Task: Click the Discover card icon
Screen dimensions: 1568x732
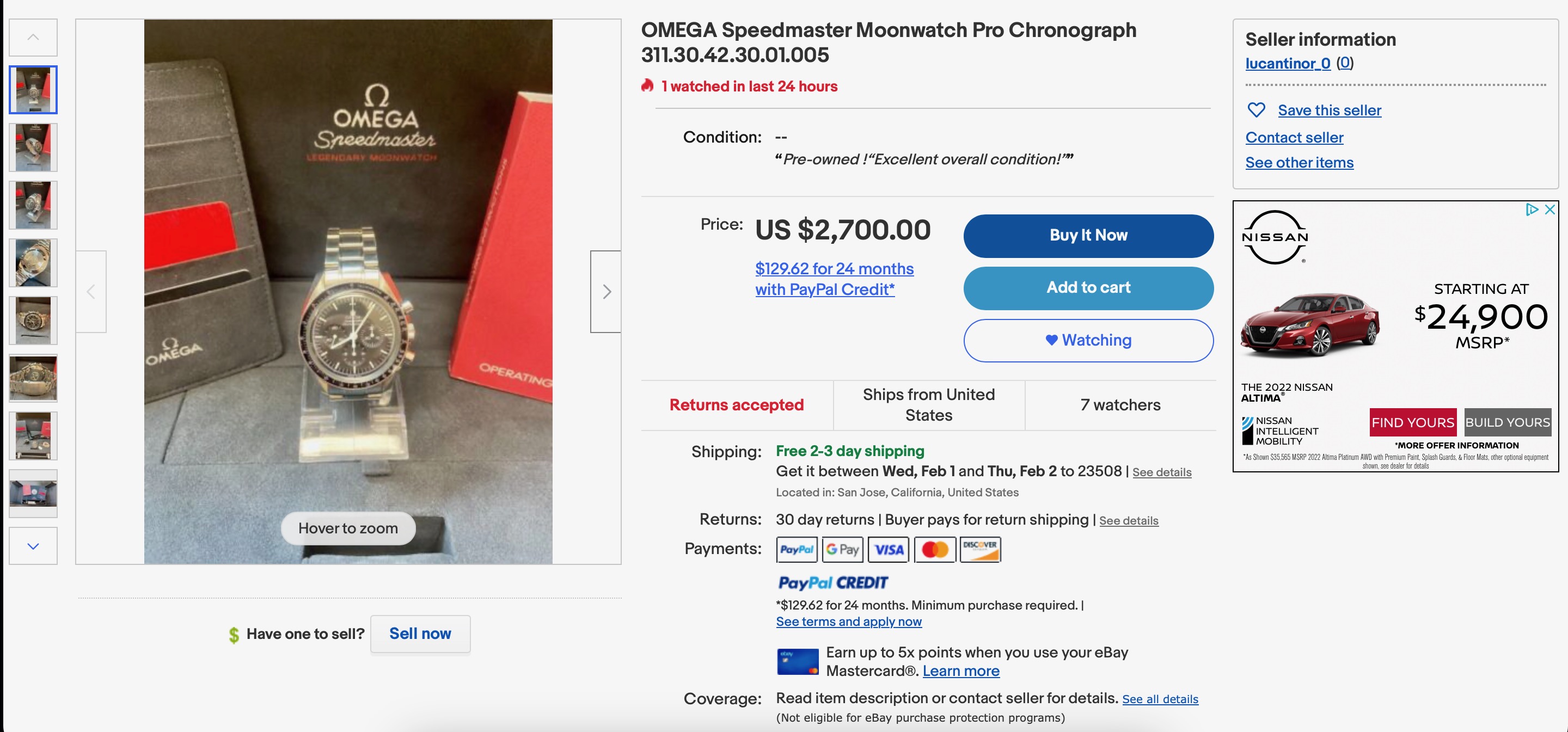Action: point(980,550)
